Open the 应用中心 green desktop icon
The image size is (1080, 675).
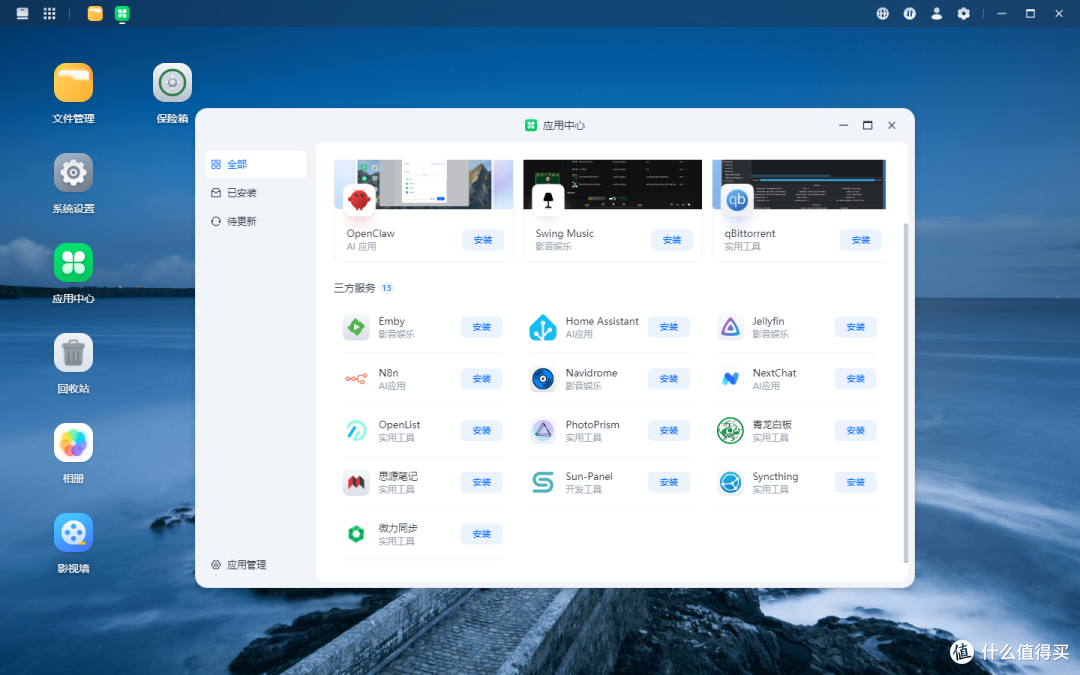click(x=73, y=262)
